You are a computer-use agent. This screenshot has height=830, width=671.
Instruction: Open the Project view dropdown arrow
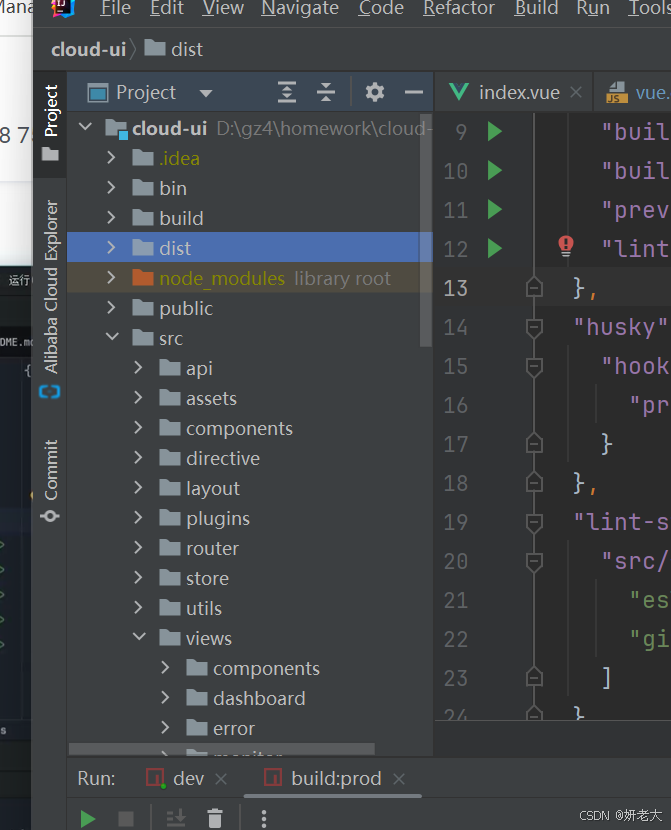coord(206,94)
